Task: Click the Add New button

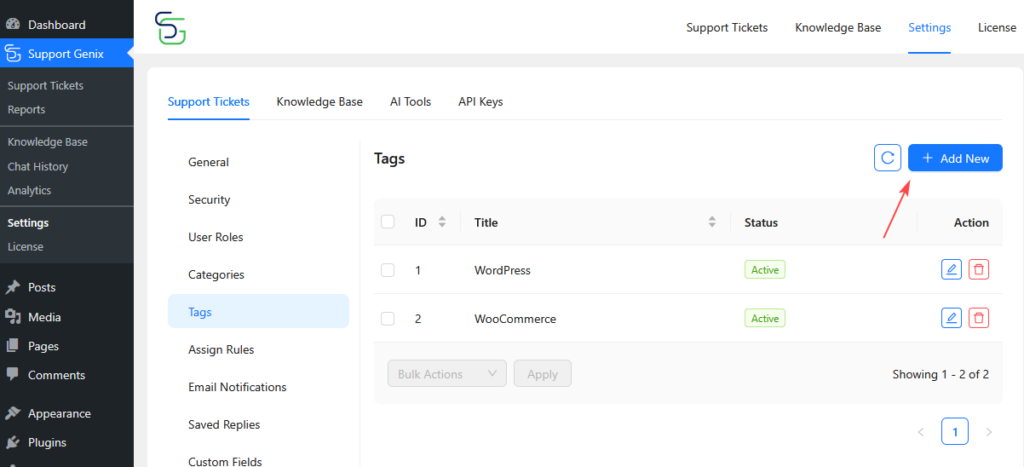Action: click(955, 158)
